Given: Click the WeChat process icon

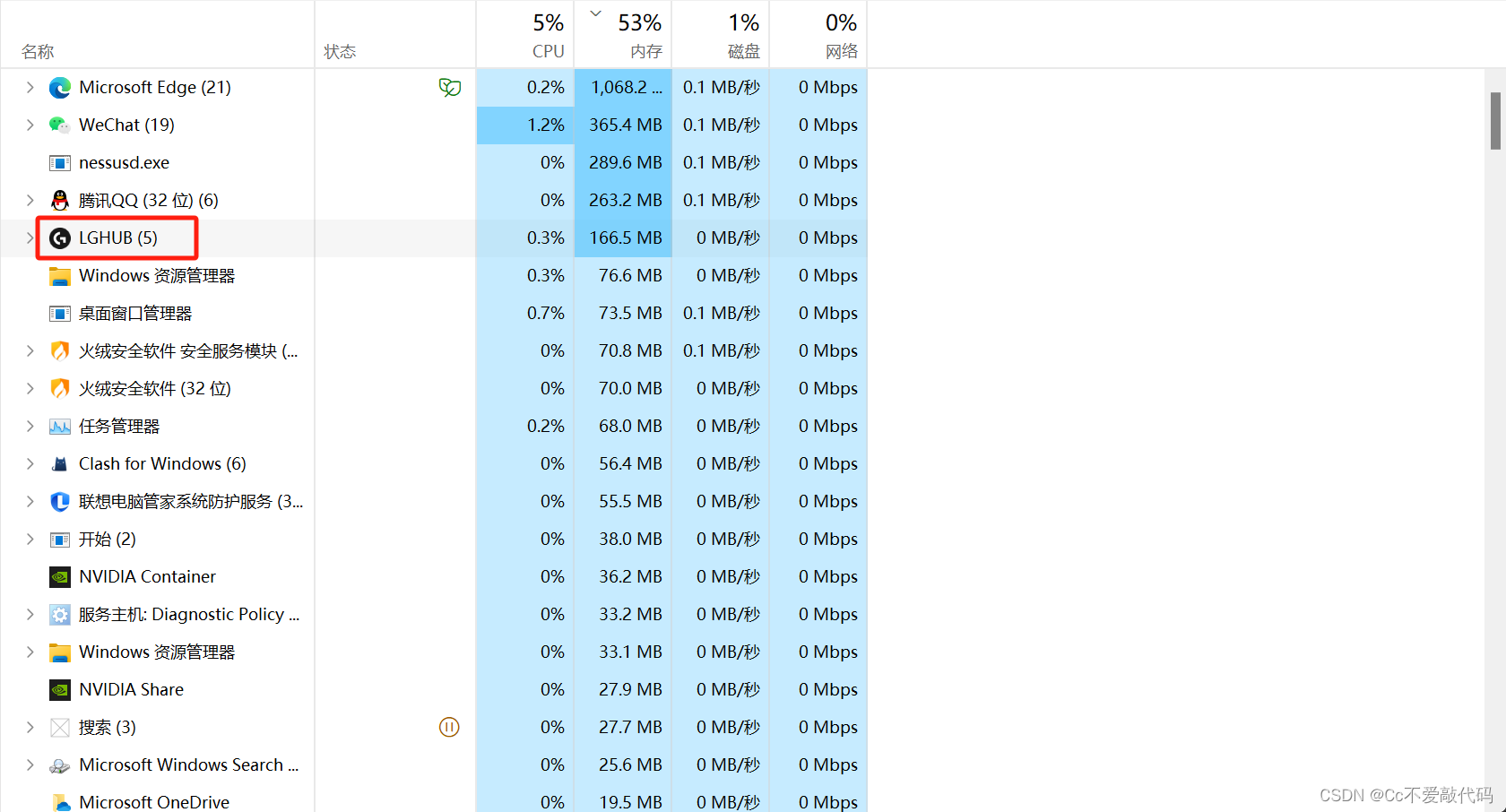Looking at the screenshot, I should [x=60, y=125].
